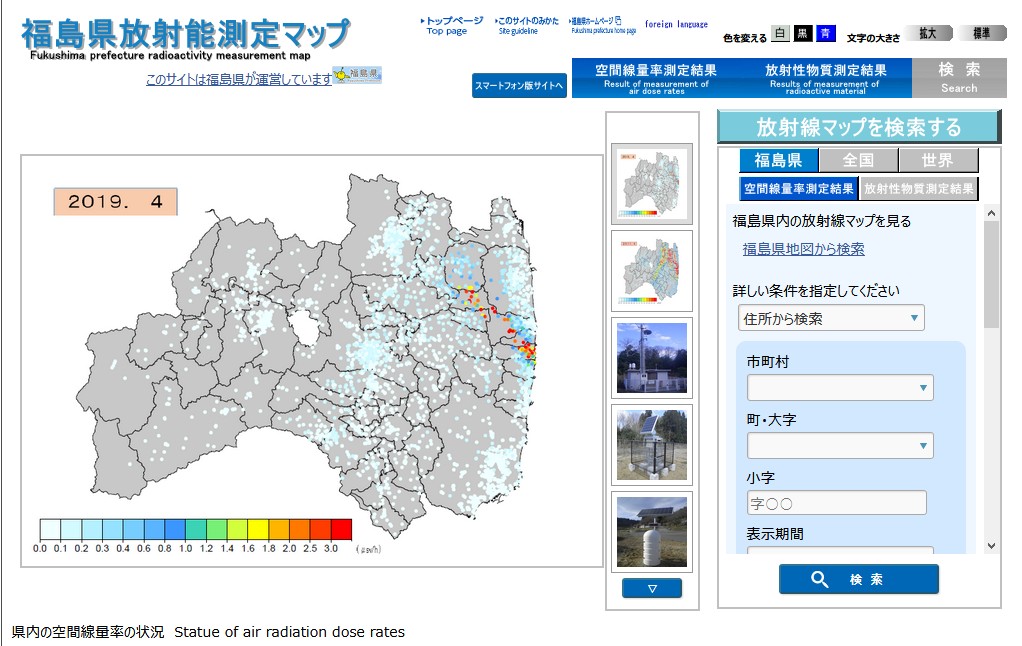1022x646 pixels.
Task: Click the 福島県放射能測定マップ site title
Action: [x=186, y=34]
